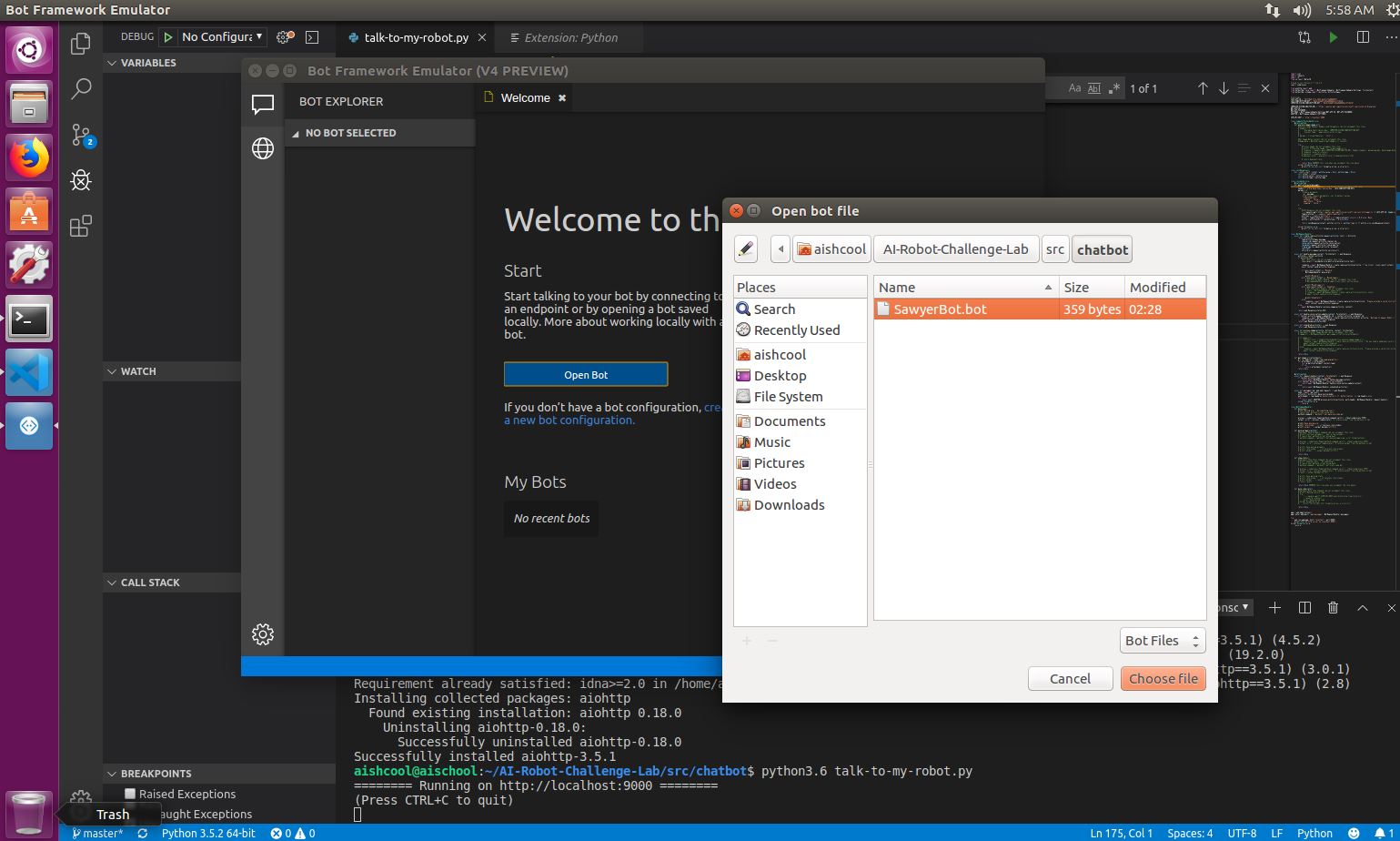Click Ln 175, Col 1 in status bar

(1121, 833)
